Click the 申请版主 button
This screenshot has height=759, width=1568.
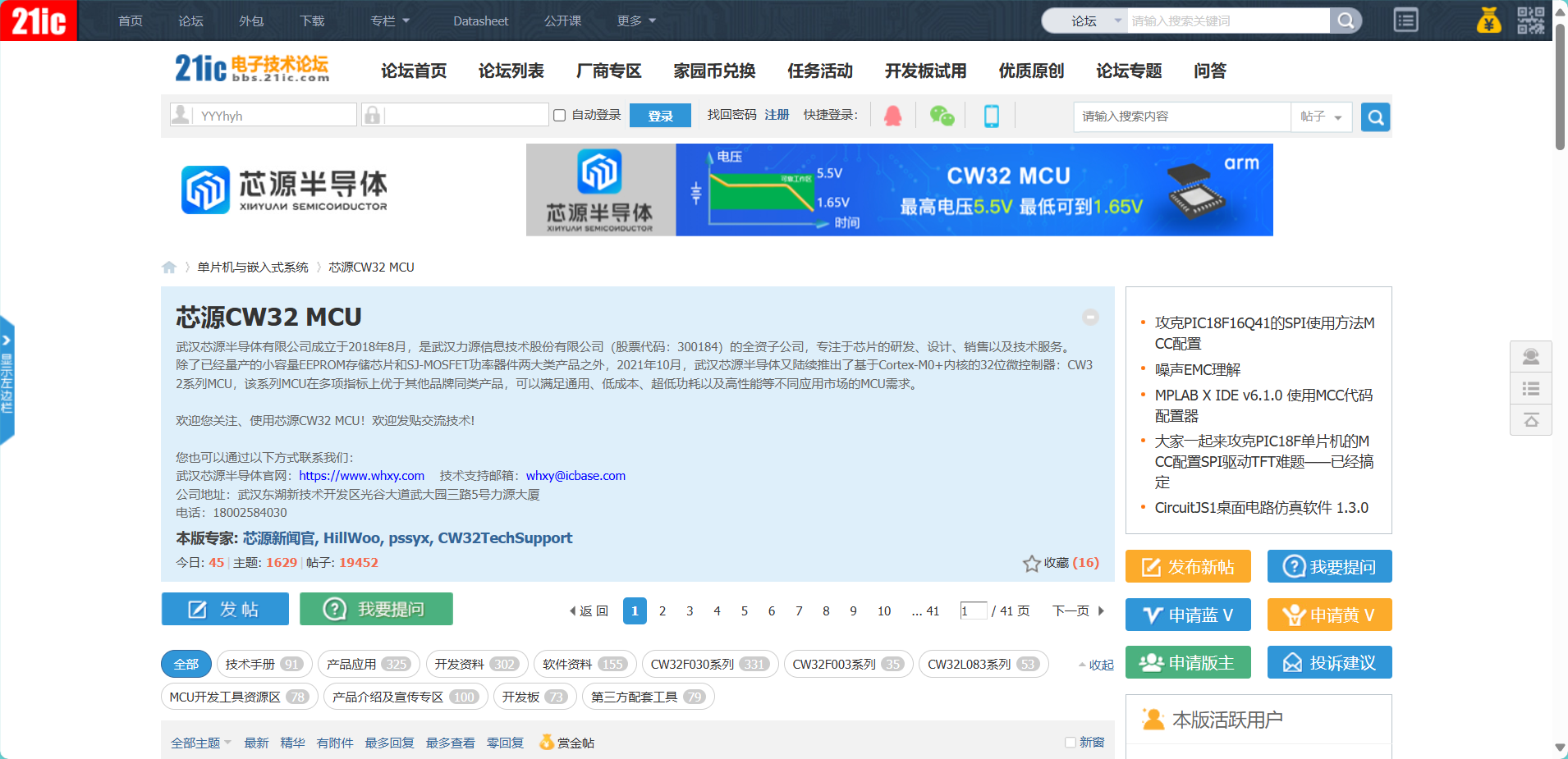[x=1188, y=662]
